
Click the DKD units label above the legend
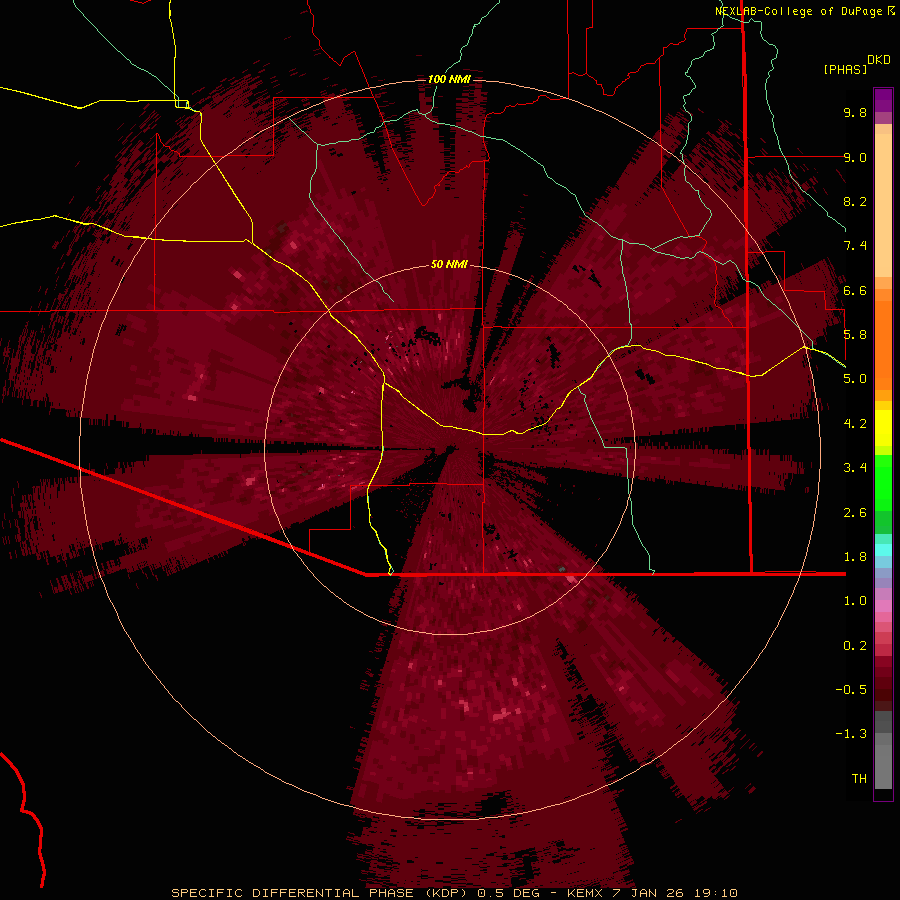pyautogui.click(x=879, y=60)
